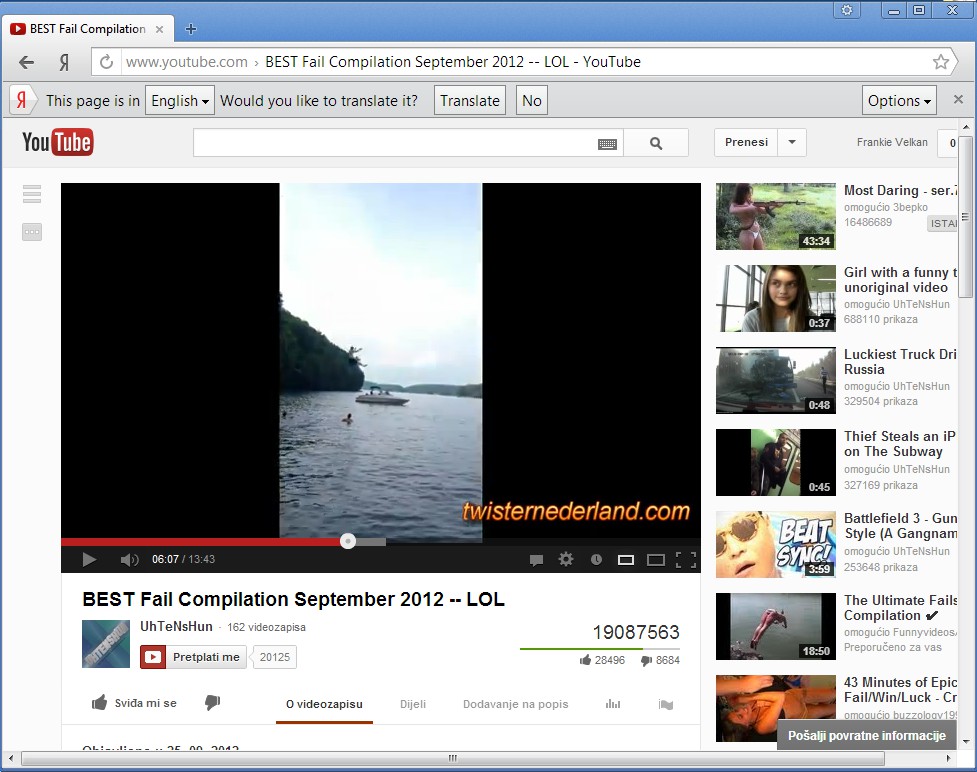Go back with the browser back arrow

point(26,62)
